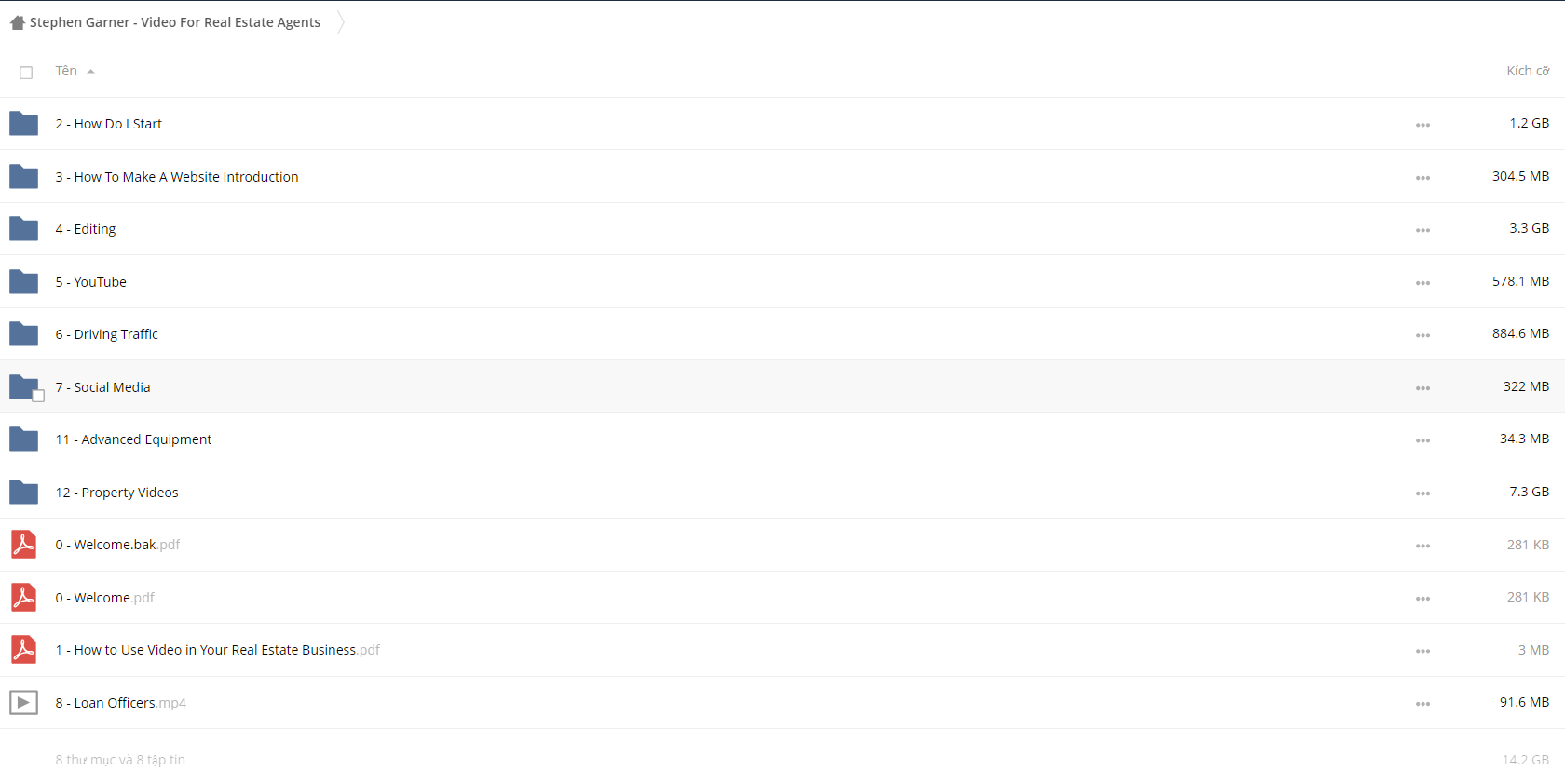Open the 2 - How Do I Start folder icon
This screenshot has height=784, width=1565.
(x=23, y=124)
